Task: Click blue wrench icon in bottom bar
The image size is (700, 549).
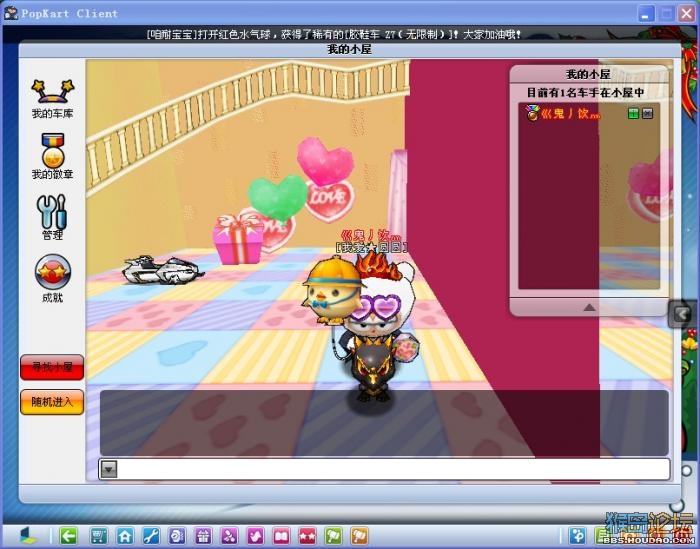Action: point(151,536)
